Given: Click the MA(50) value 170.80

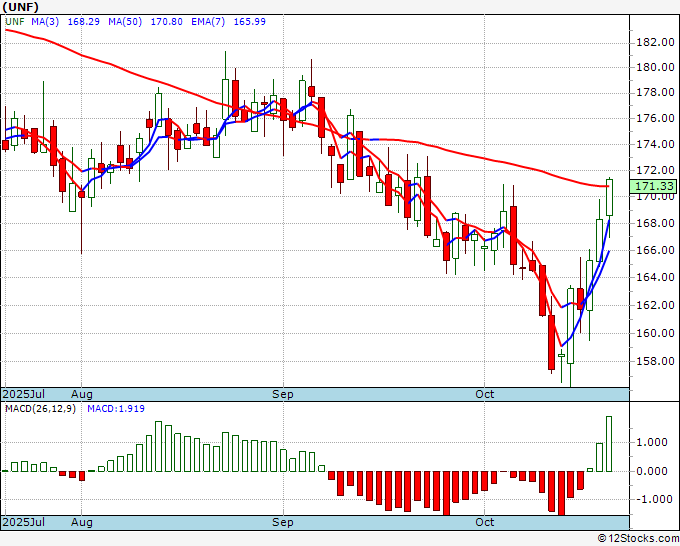Looking at the screenshot, I should coord(167,22).
